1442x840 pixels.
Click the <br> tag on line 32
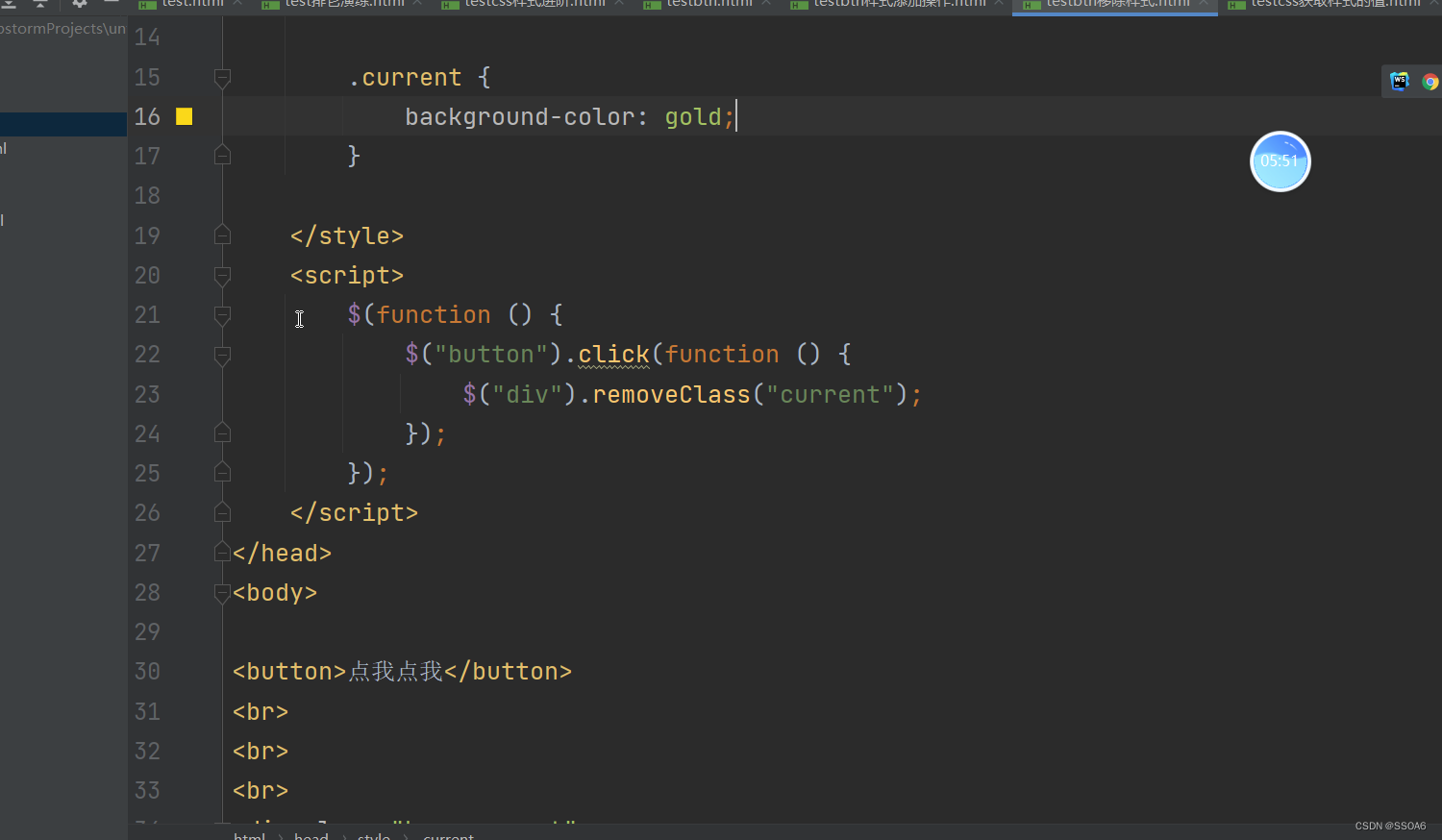click(x=261, y=752)
